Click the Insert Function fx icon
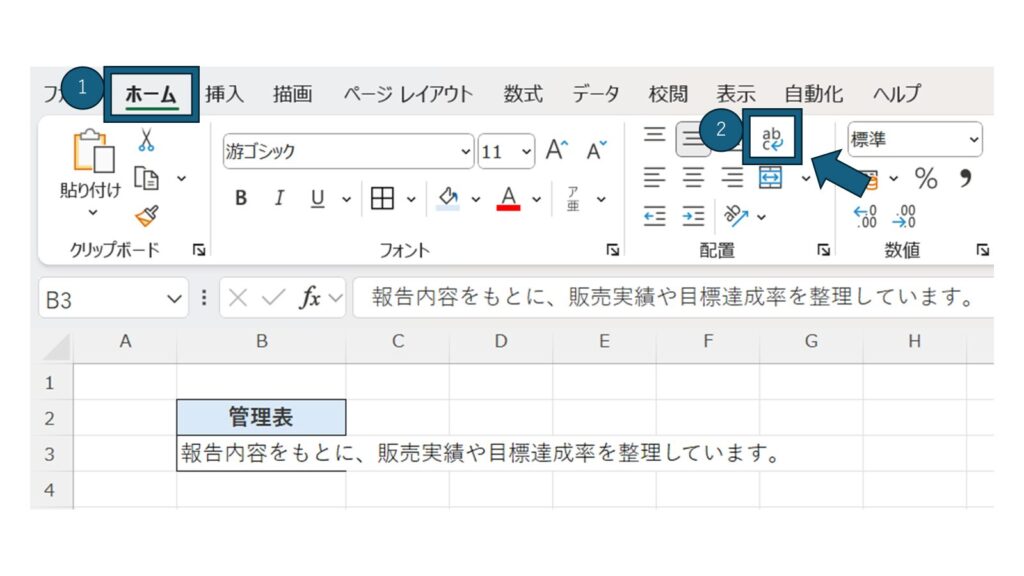Viewport: 1024px width, 576px height. [x=311, y=298]
